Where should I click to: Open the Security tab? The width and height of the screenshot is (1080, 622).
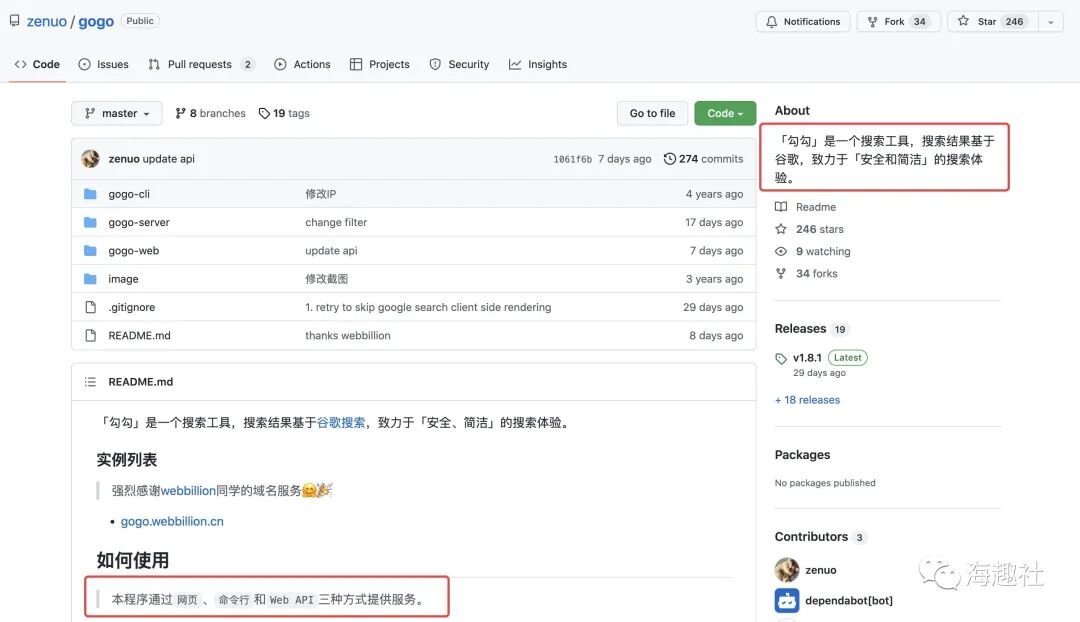point(459,64)
